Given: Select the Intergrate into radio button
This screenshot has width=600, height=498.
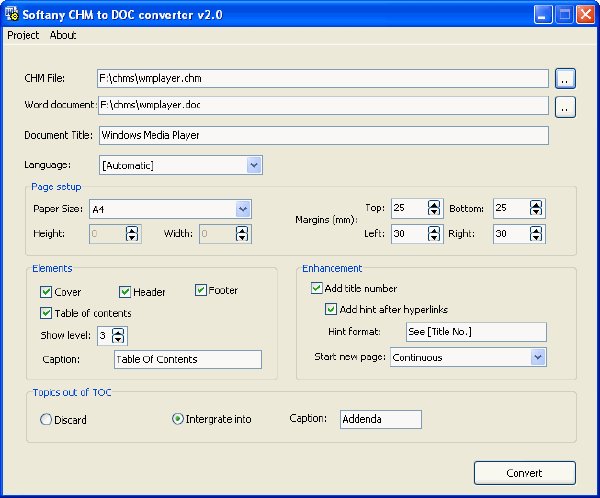Looking at the screenshot, I should point(178,419).
